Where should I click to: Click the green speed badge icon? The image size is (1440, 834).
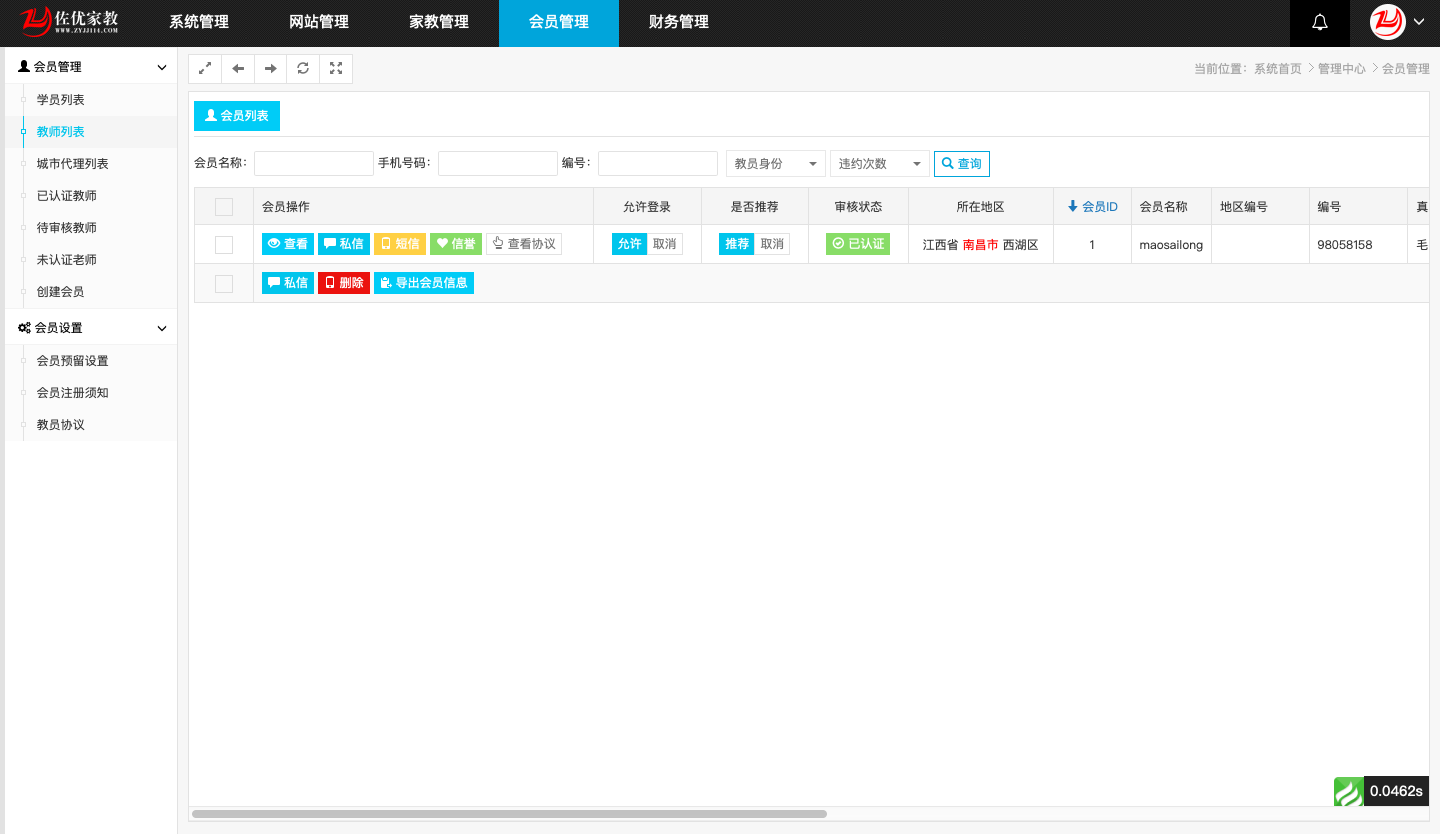pos(1348,791)
